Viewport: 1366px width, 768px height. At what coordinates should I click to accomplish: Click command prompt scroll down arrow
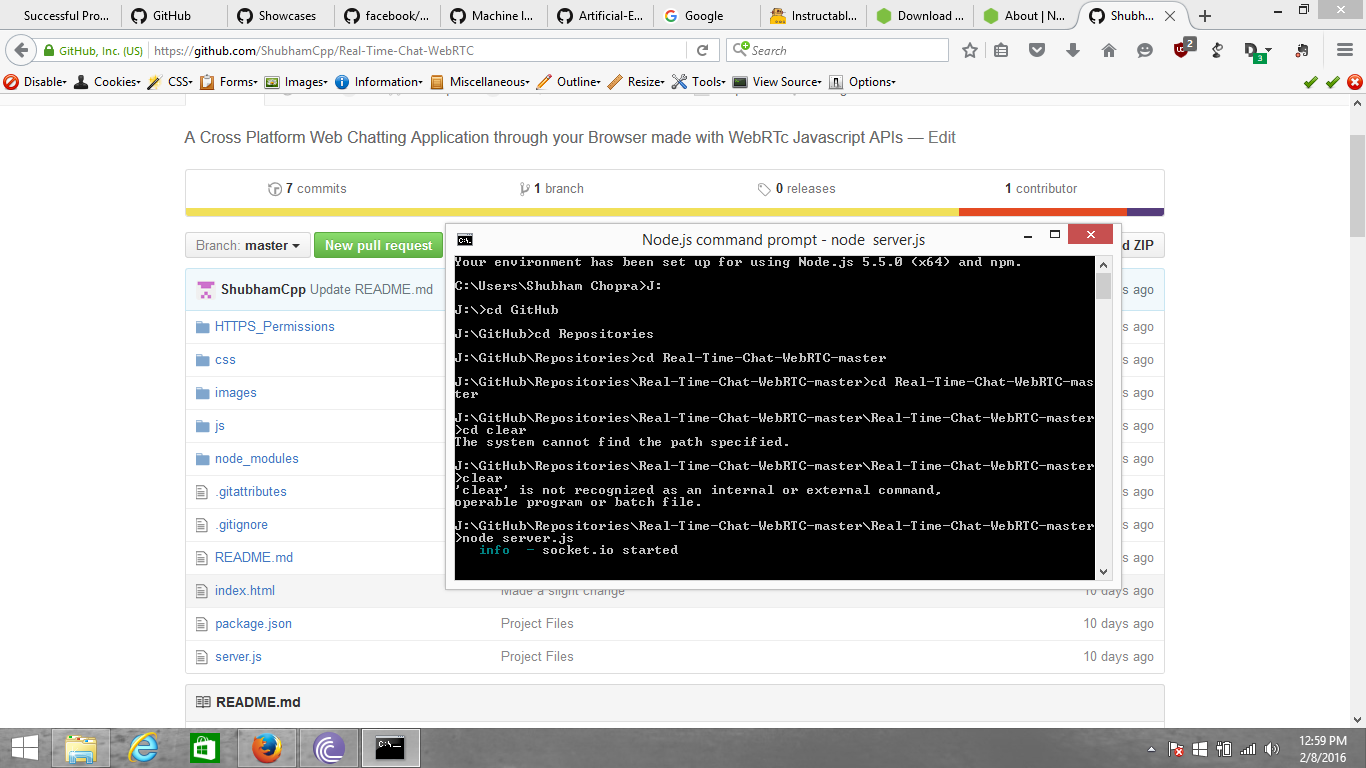[x=1104, y=571]
